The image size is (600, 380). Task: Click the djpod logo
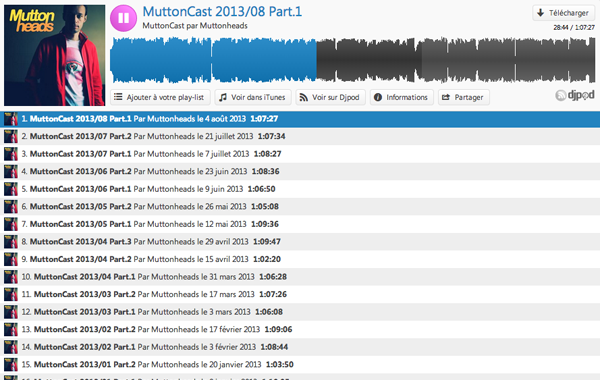(575, 95)
